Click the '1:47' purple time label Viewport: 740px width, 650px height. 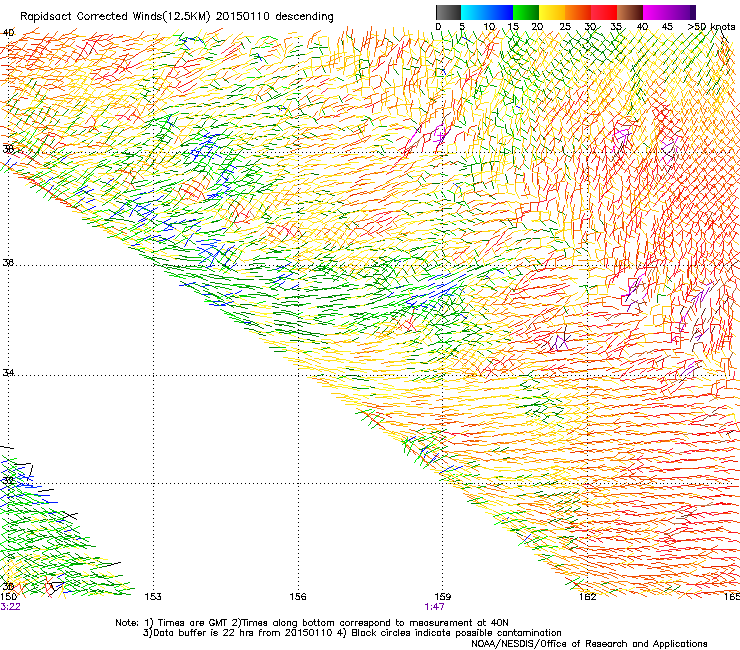click(434, 607)
